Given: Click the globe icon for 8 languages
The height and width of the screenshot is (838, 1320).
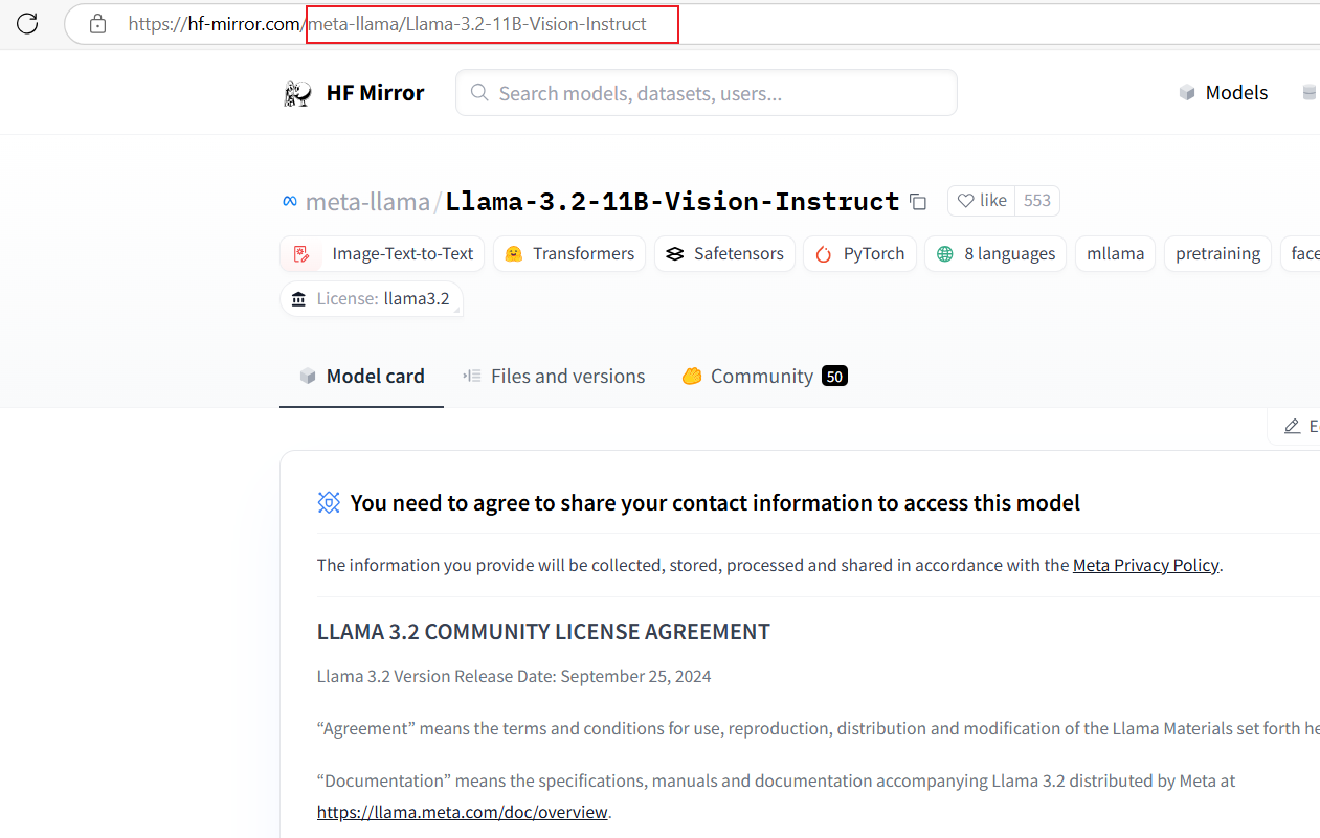Looking at the screenshot, I should 945,254.
